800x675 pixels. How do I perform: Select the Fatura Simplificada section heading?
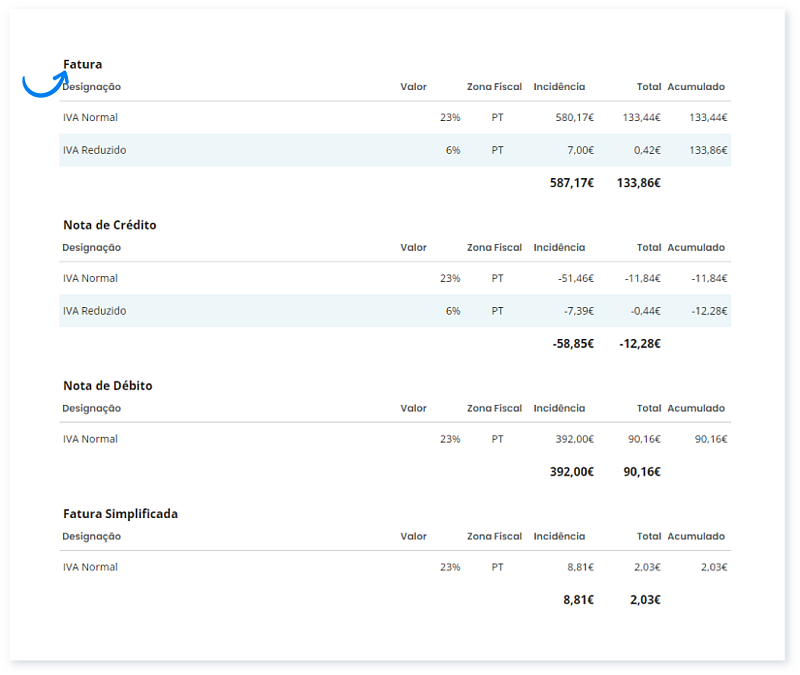point(120,514)
